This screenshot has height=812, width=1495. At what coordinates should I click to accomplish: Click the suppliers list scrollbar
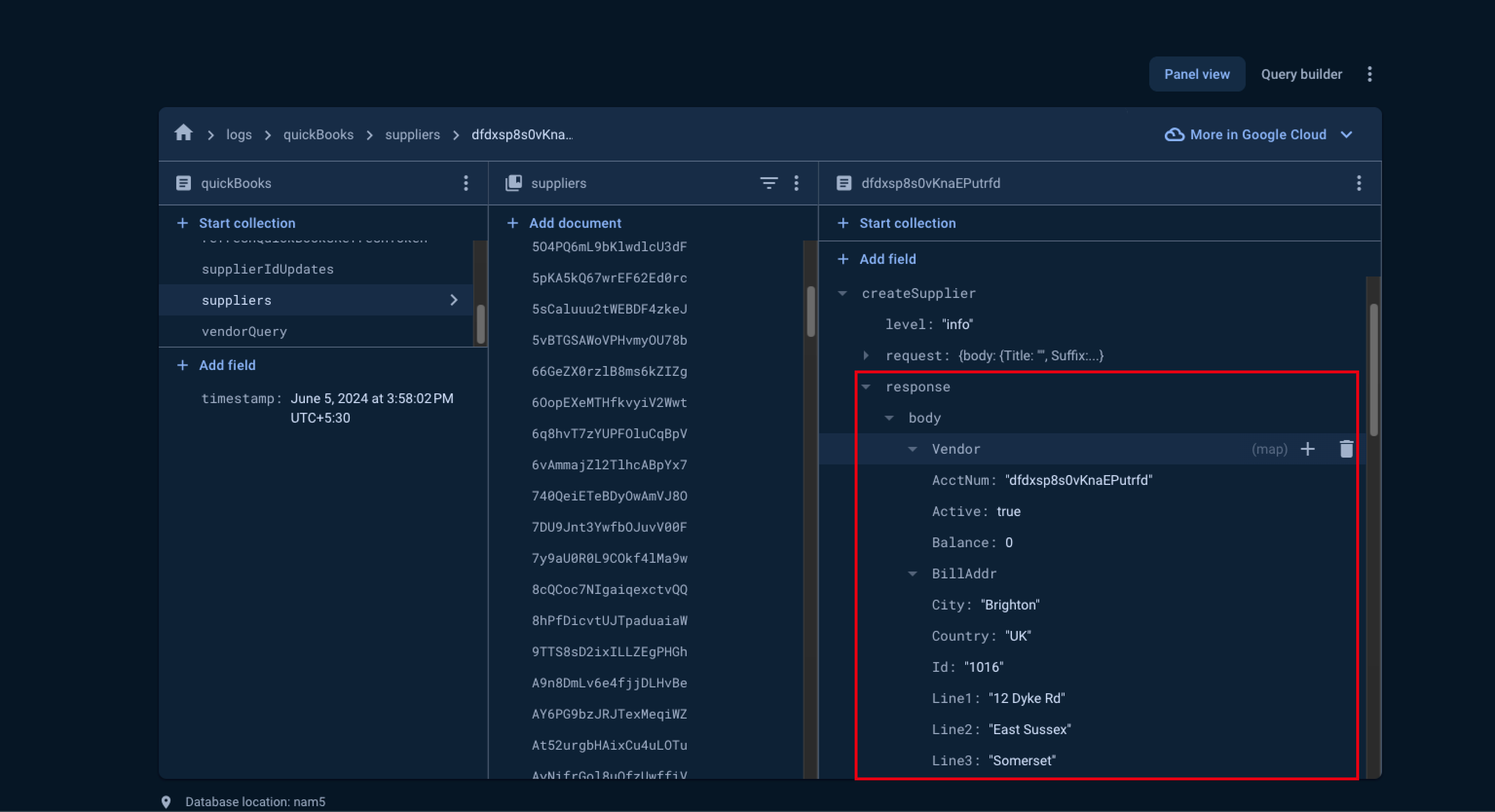(x=811, y=312)
